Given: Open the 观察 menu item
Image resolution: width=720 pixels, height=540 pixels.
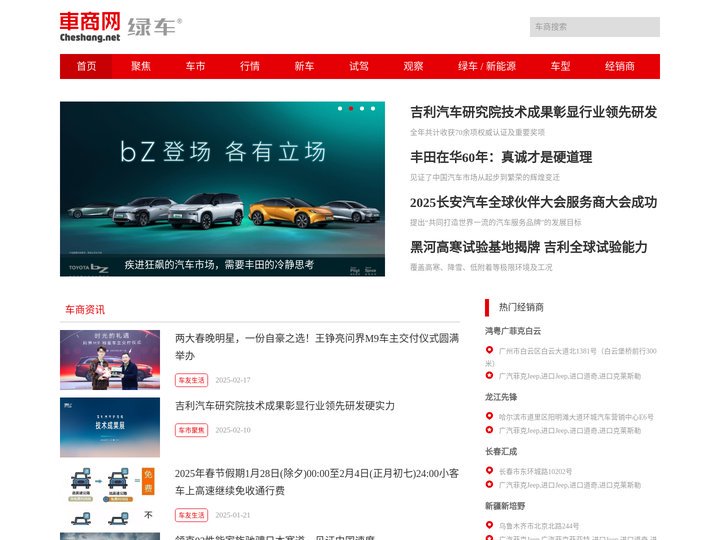Looking at the screenshot, I should [413, 66].
